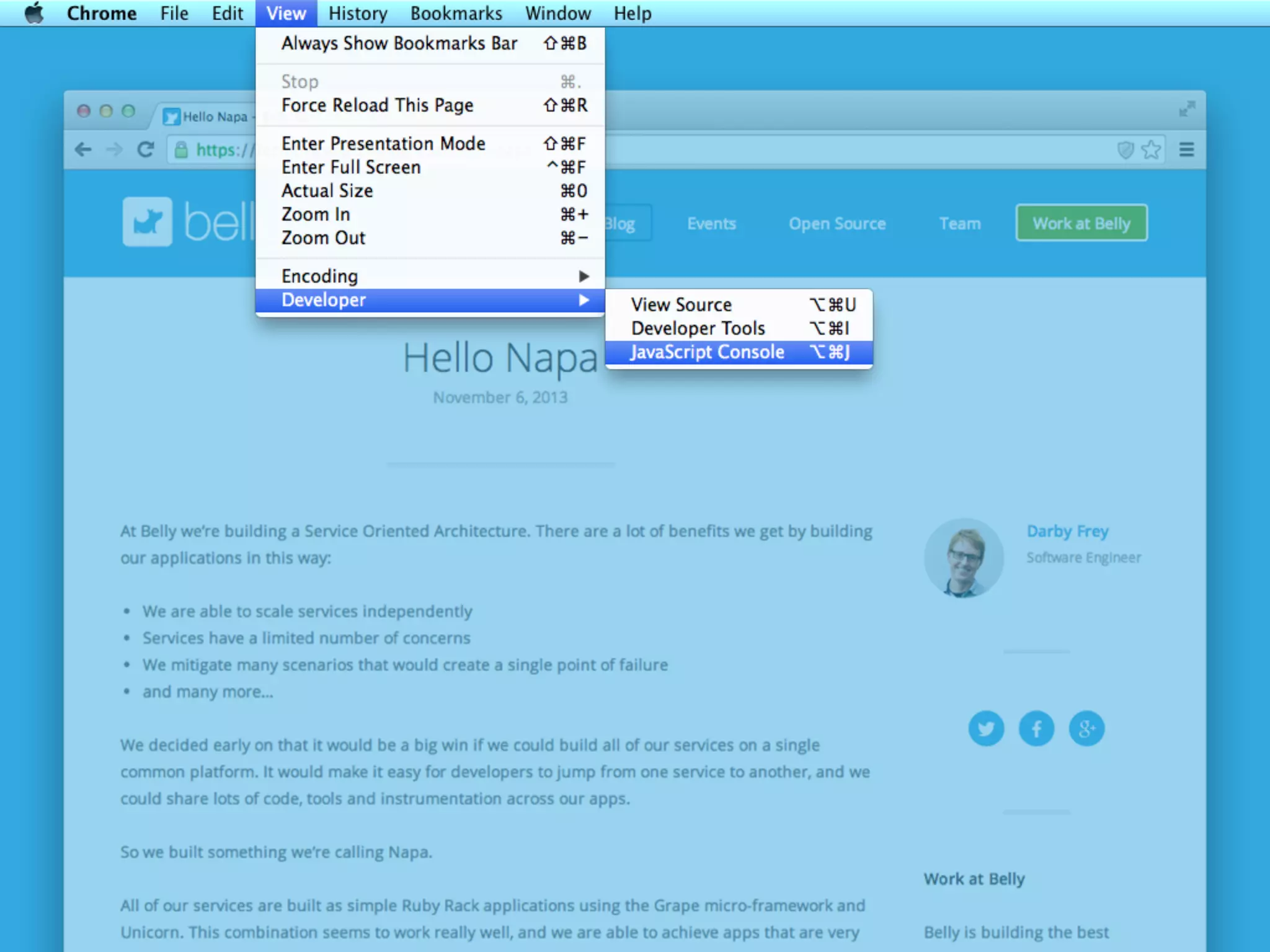Open the Edit menu
This screenshot has height=952, width=1270.
tap(228, 13)
